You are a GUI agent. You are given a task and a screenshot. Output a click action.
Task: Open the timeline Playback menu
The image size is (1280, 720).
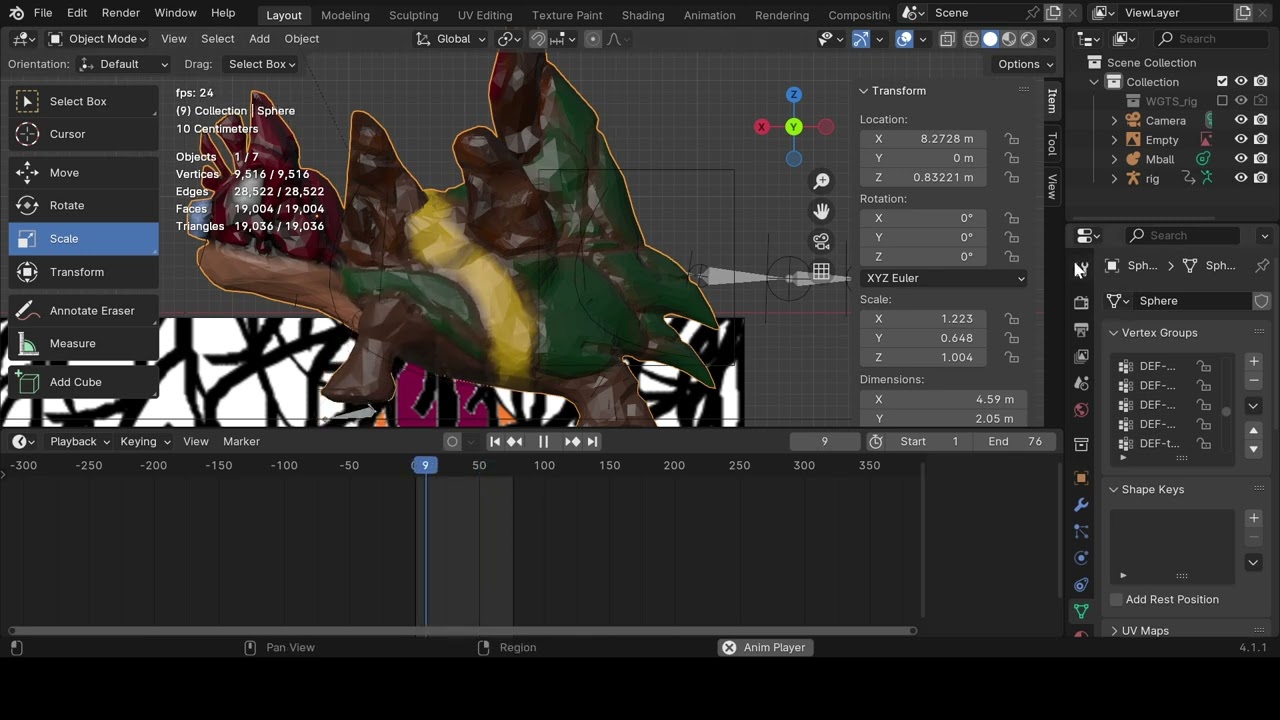click(80, 441)
